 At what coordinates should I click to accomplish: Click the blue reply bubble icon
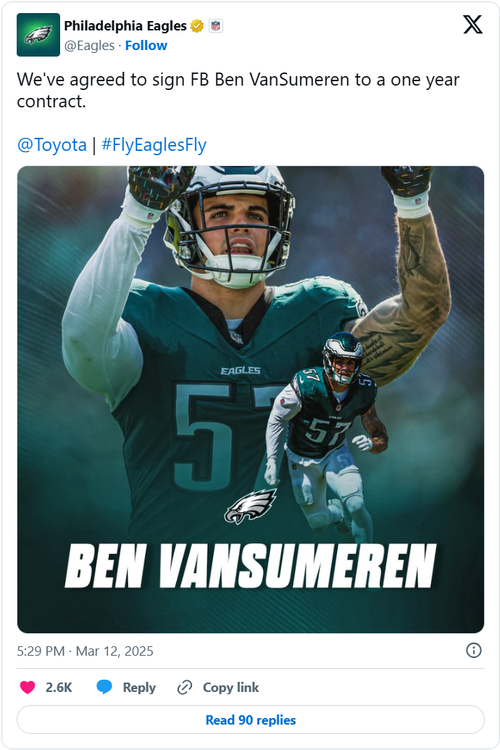(104, 687)
